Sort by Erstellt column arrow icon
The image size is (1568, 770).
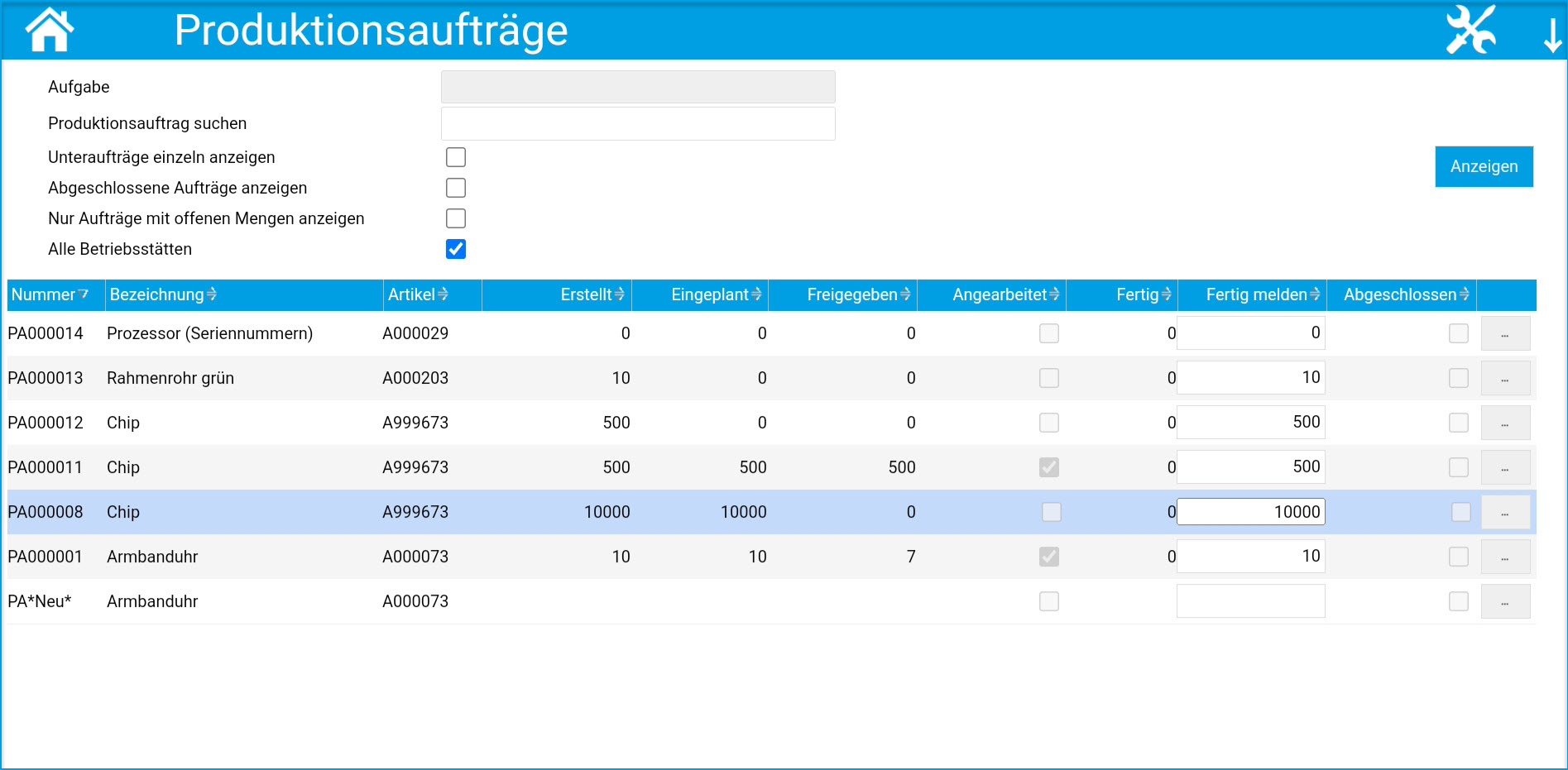click(620, 294)
